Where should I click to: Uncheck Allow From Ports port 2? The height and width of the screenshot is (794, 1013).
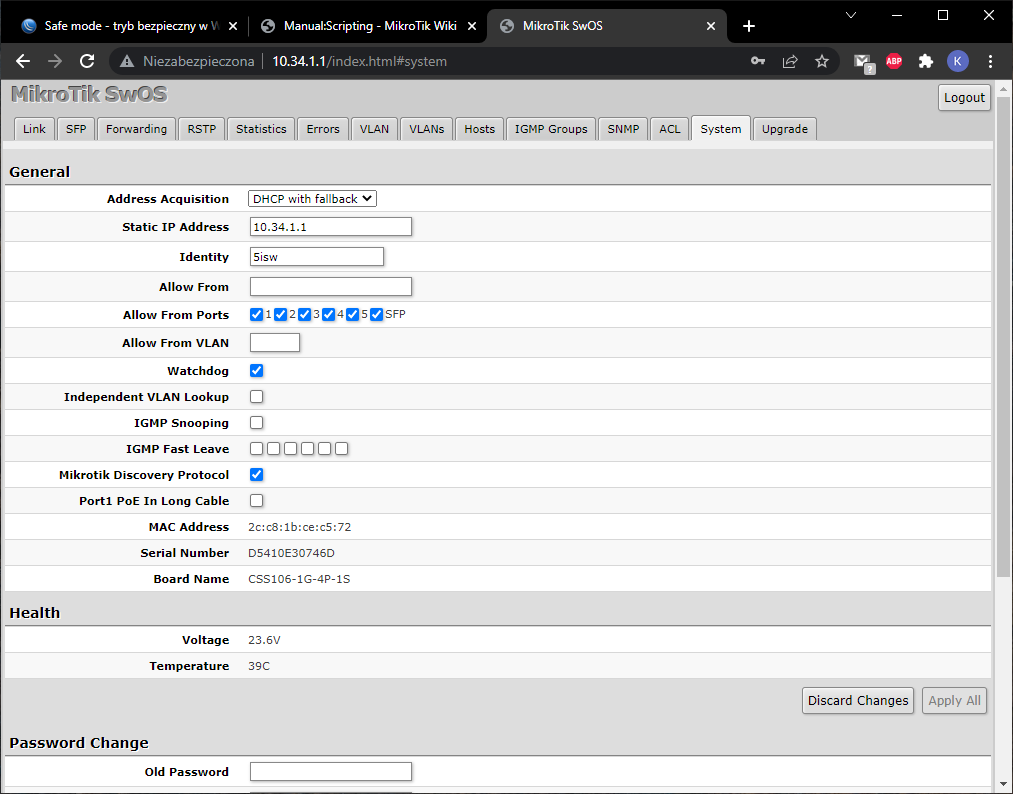point(280,315)
